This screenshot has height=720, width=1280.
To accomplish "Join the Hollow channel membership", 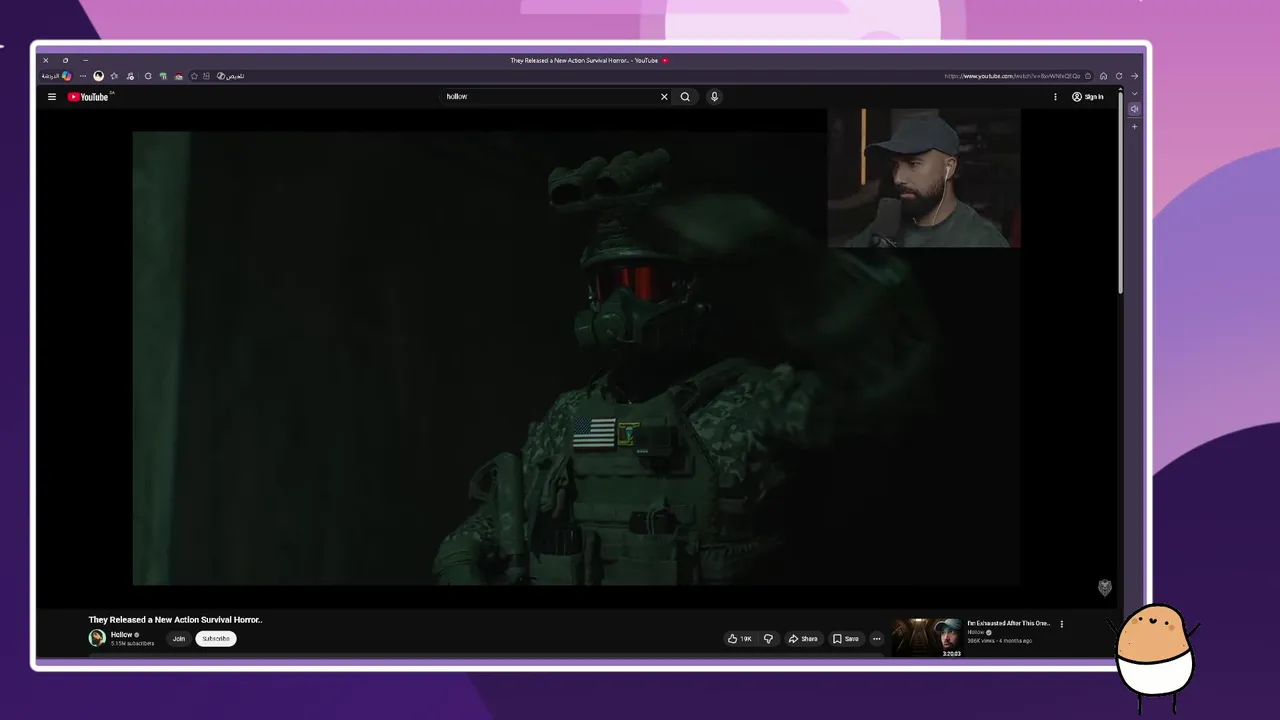I will pyautogui.click(x=178, y=639).
